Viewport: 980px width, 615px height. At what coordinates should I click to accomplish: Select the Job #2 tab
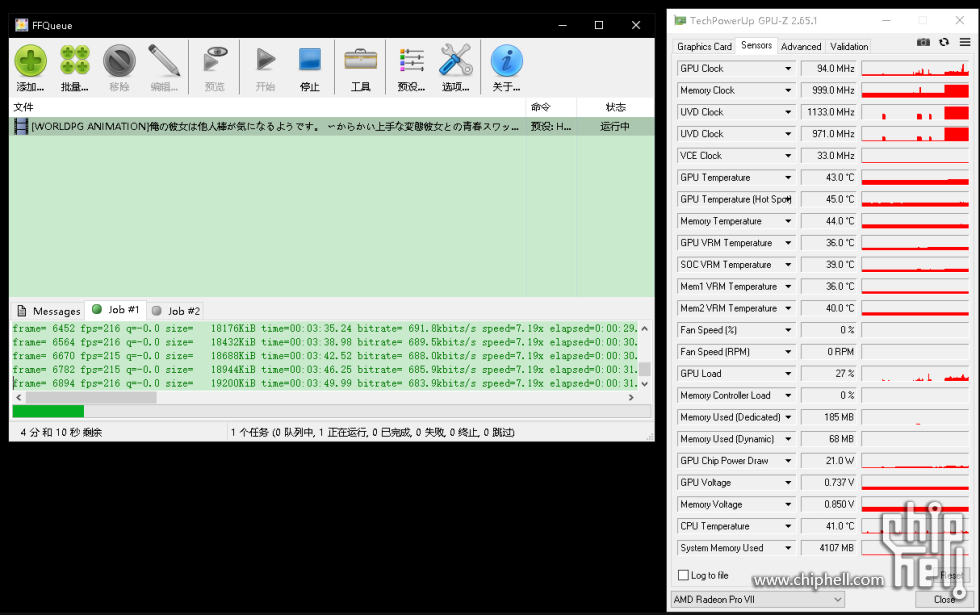(176, 311)
